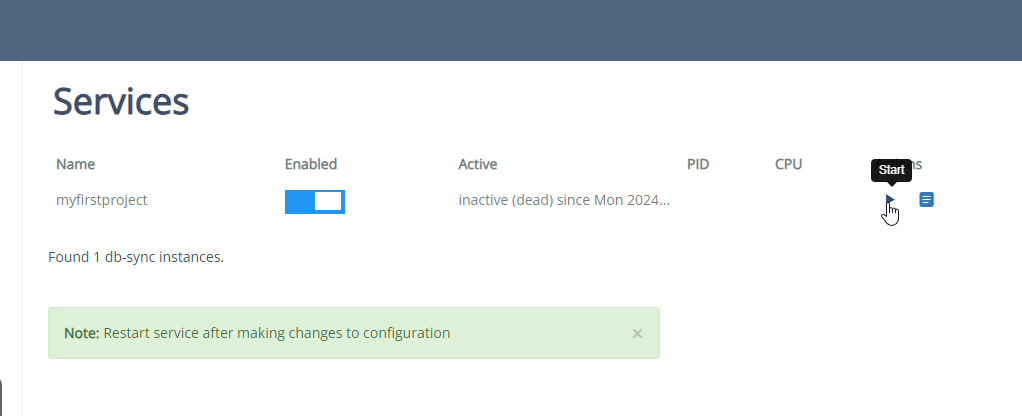Click the Name column header
Viewport: 1022px width, 416px height.
(x=76, y=164)
